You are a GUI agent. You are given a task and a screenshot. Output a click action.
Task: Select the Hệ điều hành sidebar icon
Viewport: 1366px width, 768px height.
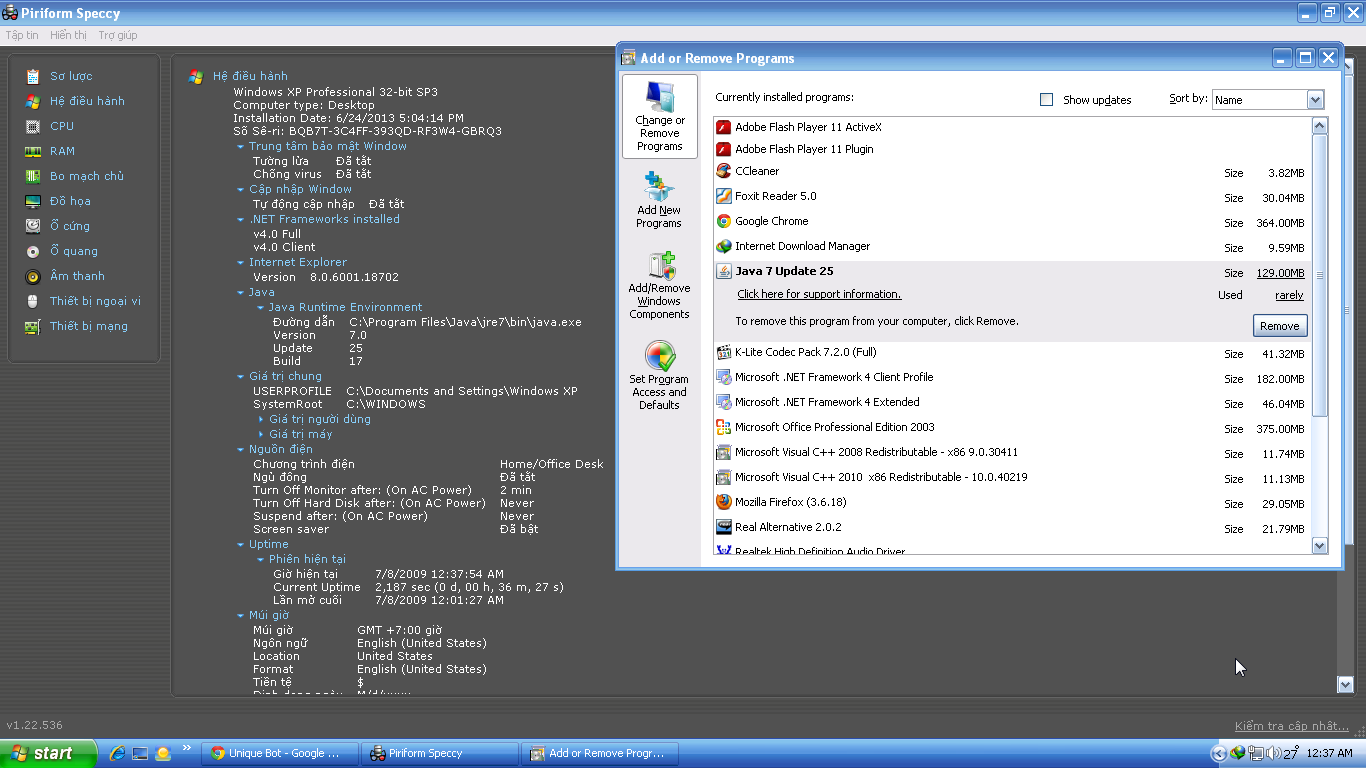click(x=33, y=101)
